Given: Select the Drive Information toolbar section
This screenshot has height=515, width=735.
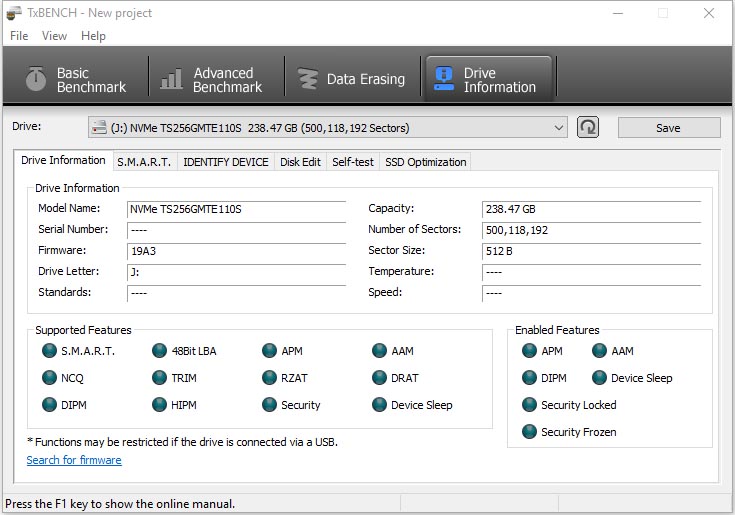Looking at the screenshot, I should click(x=488, y=79).
